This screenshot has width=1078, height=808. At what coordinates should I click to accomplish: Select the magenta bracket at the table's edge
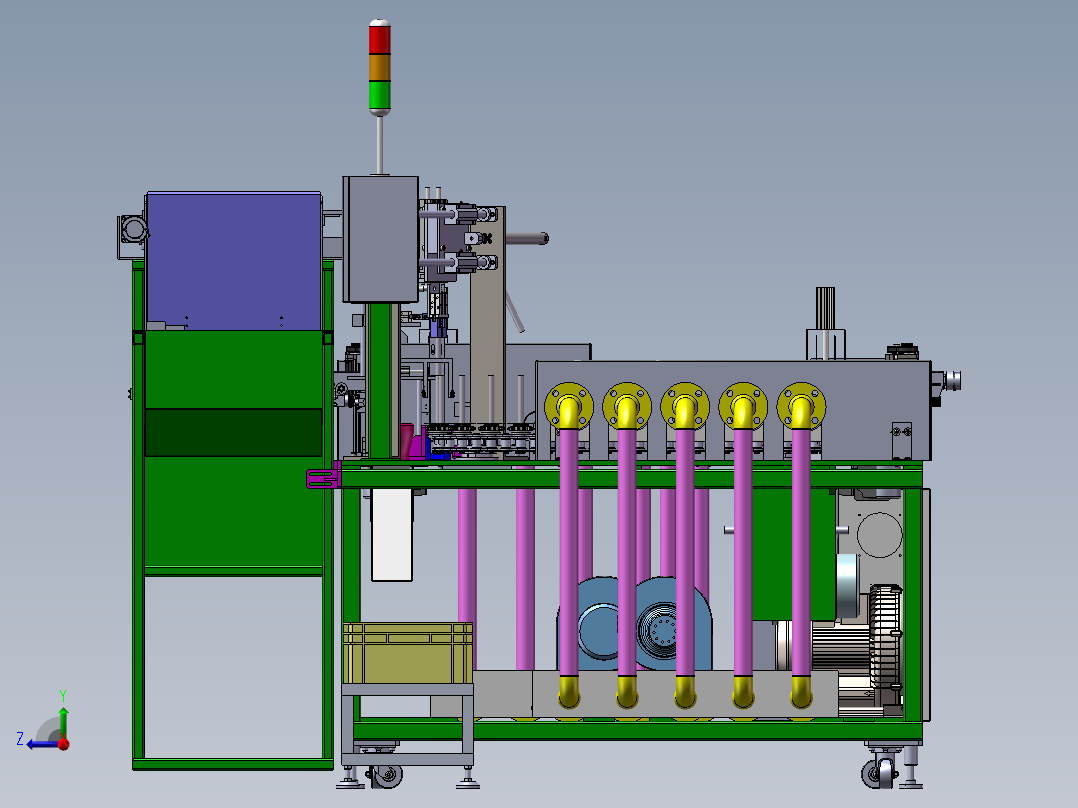click(323, 477)
